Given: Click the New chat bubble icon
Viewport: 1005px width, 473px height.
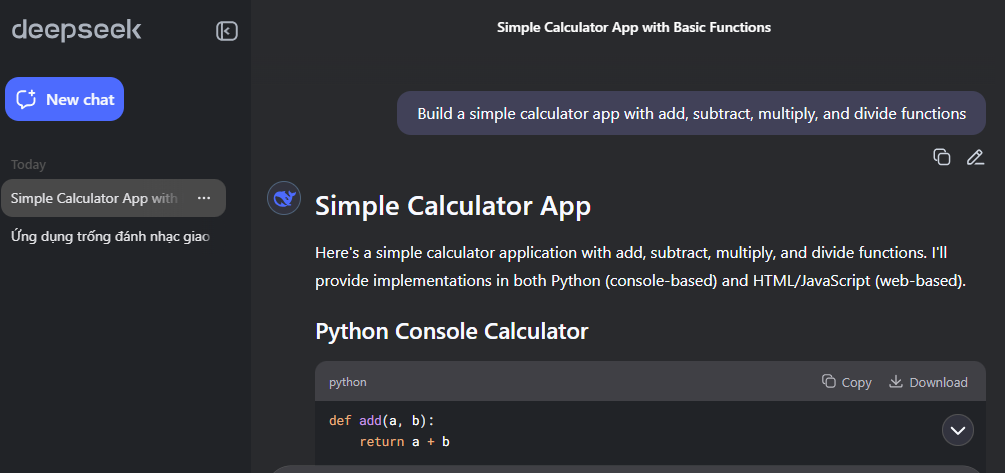Looking at the screenshot, I should tap(26, 99).
